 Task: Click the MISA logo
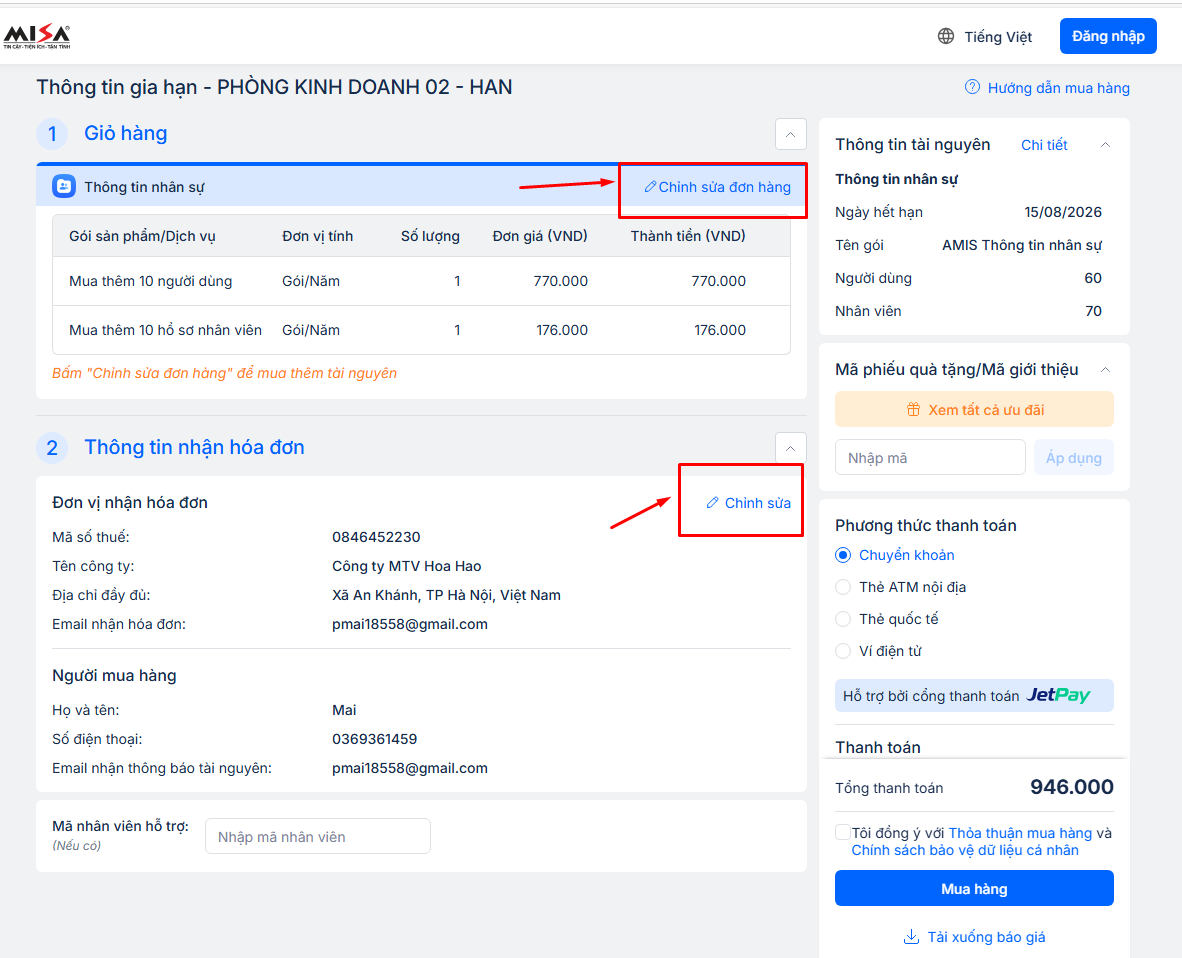tap(37, 37)
